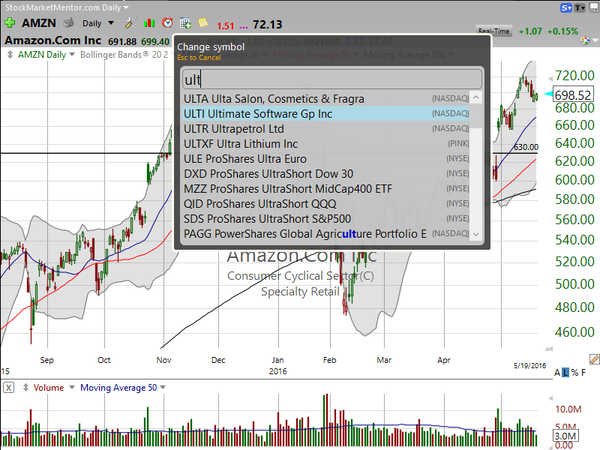Select ULTXF Ultra Lithium Inc
The height and width of the screenshot is (450, 600).
point(326,143)
